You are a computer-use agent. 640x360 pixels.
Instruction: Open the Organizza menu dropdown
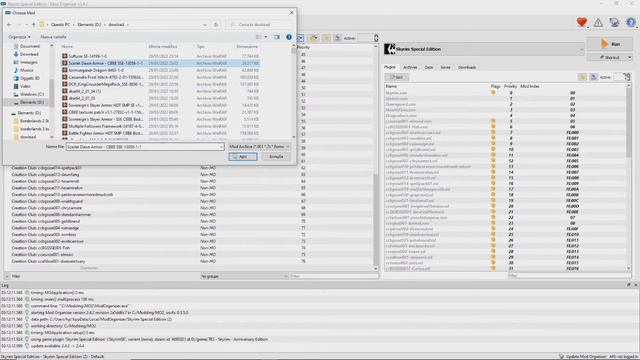[x=19, y=37]
